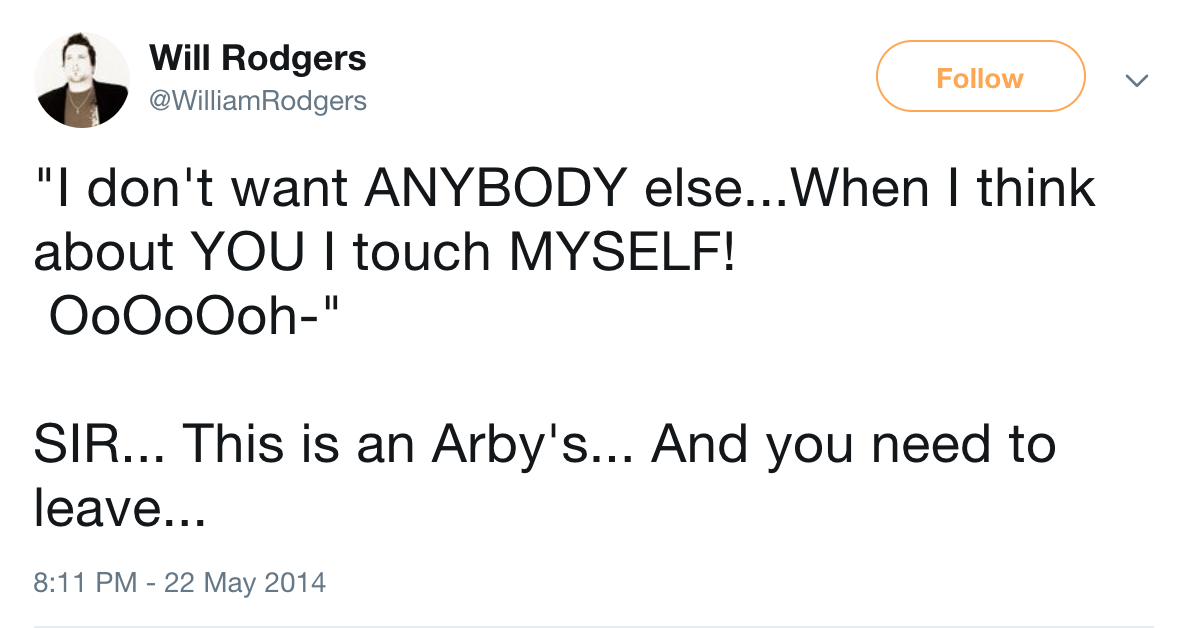Expand the tweet options chevron arrow
Viewport: 1188px width, 628px height.
(x=1136, y=79)
